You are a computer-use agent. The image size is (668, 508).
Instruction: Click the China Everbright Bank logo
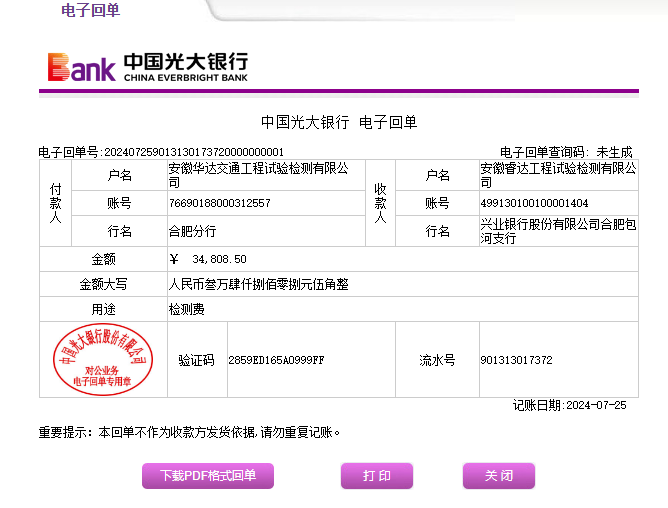148,66
